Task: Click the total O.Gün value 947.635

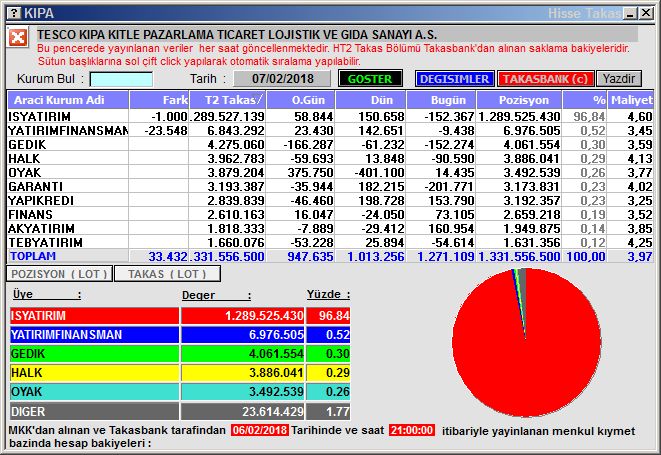Action: pos(310,256)
